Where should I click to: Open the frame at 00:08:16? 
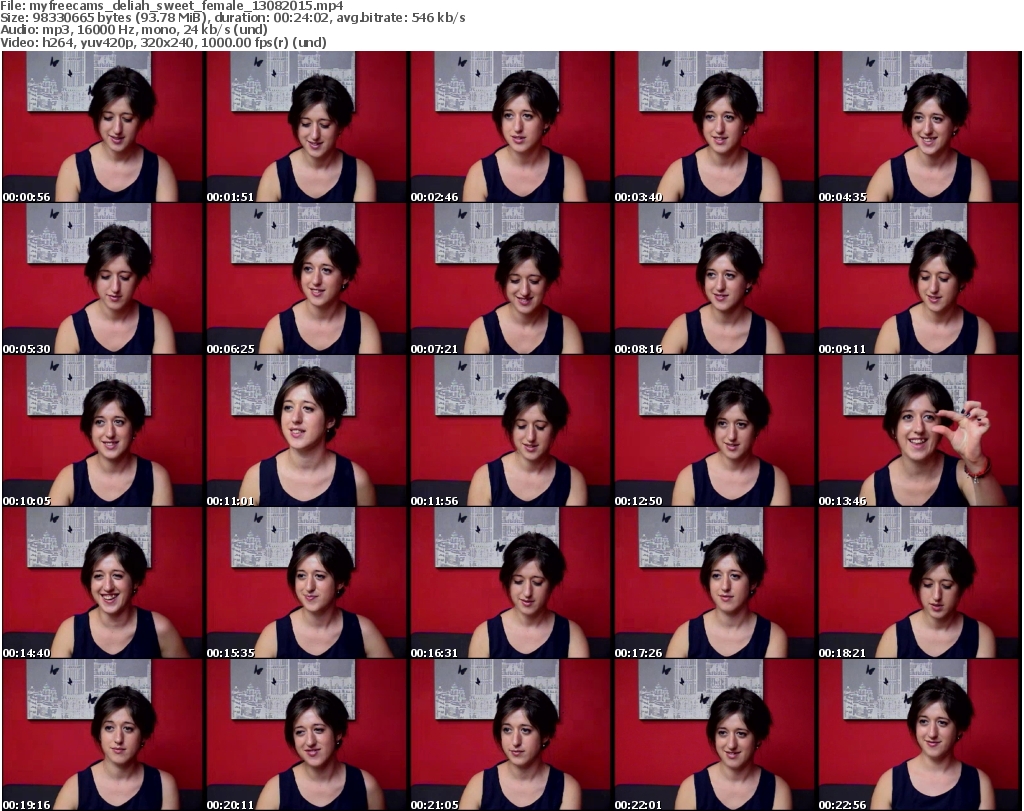pos(714,279)
